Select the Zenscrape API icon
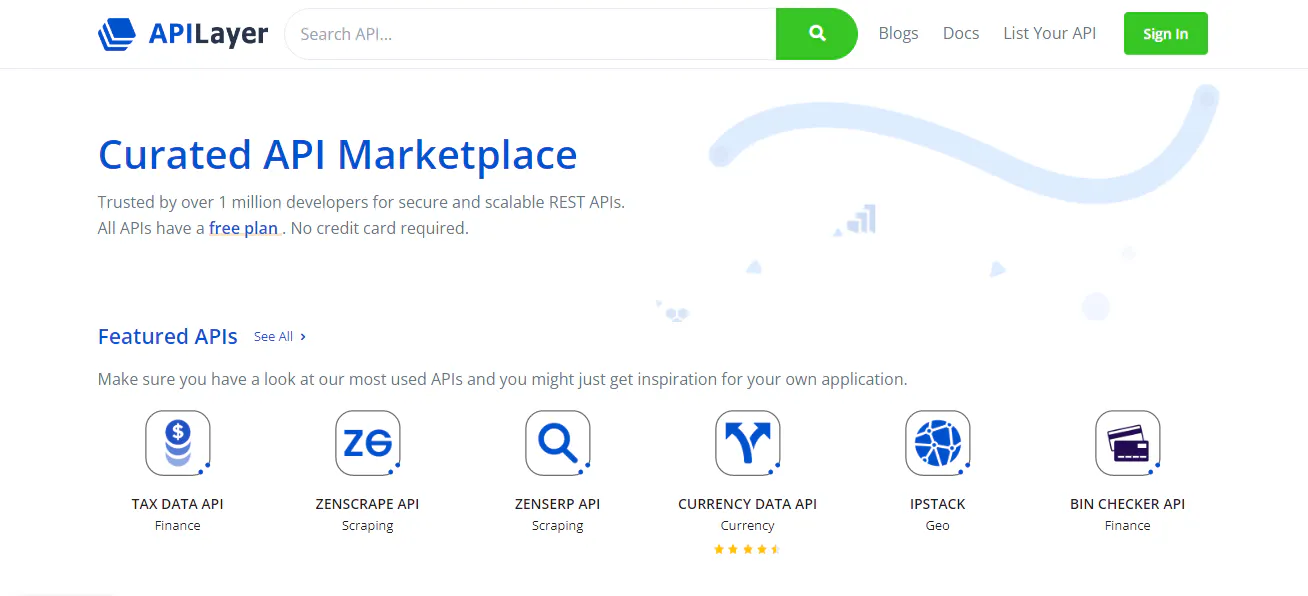Image resolution: width=1308 pixels, height=596 pixels. (x=368, y=443)
